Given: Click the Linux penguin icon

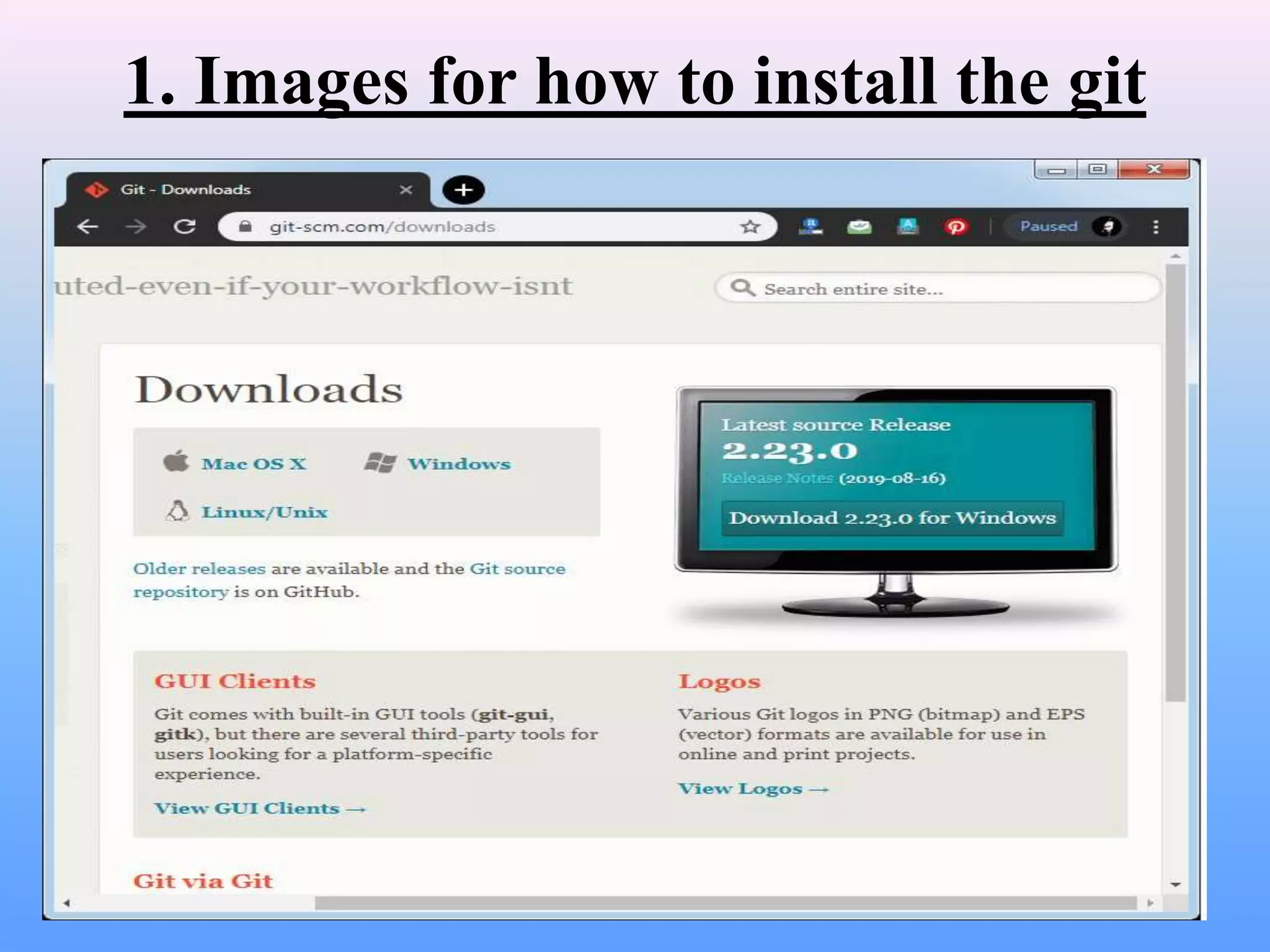Looking at the screenshot, I should coord(177,511).
